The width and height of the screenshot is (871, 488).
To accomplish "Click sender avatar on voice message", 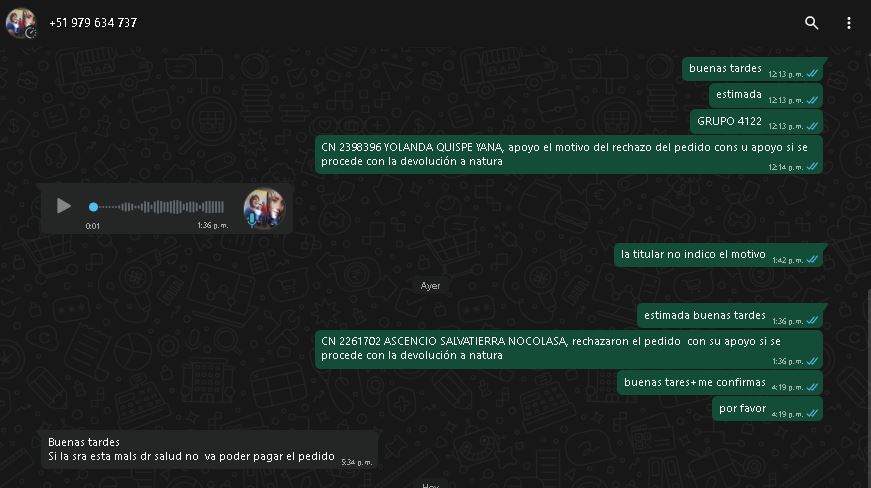I will pos(264,208).
